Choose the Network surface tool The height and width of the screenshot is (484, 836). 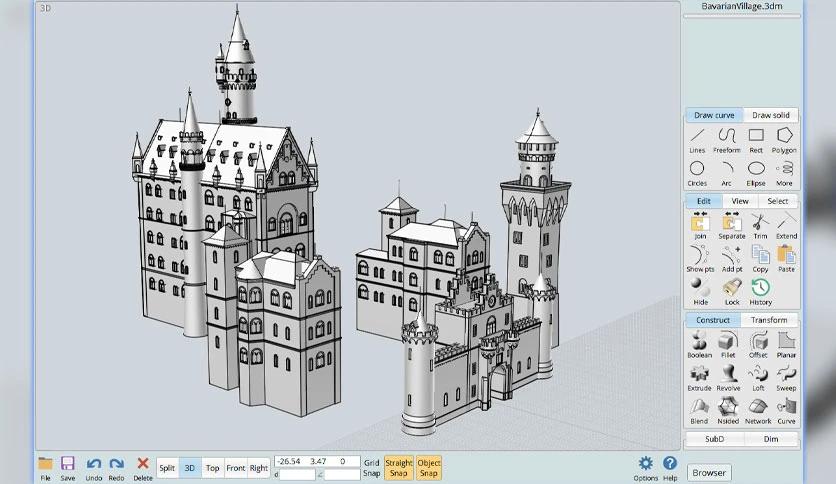758,411
